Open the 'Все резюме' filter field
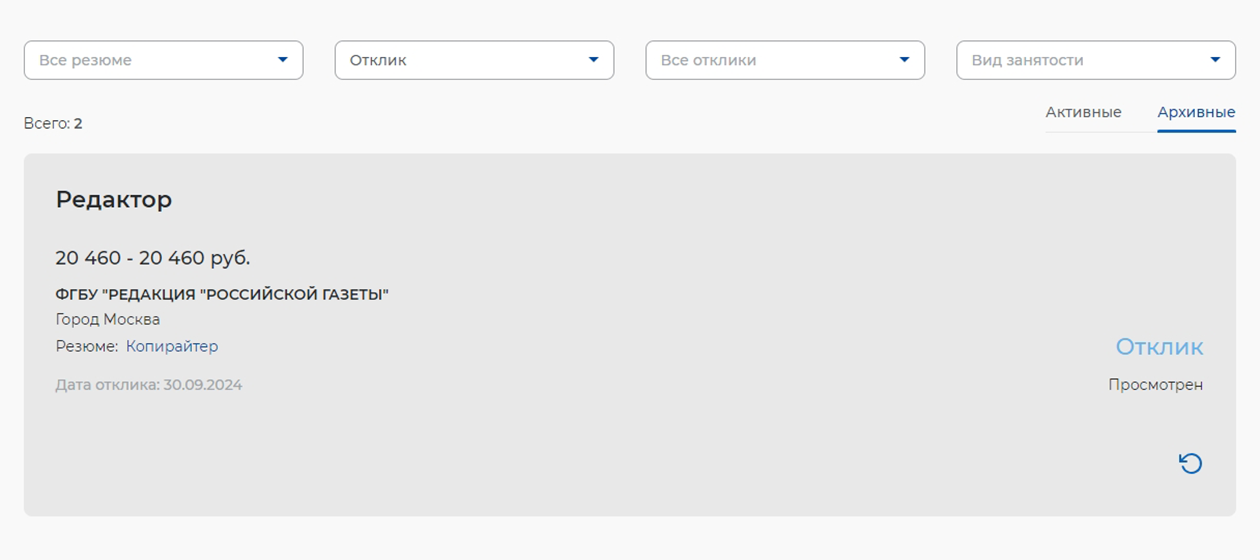Screen dimensions: 1260x560 click(164, 60)
